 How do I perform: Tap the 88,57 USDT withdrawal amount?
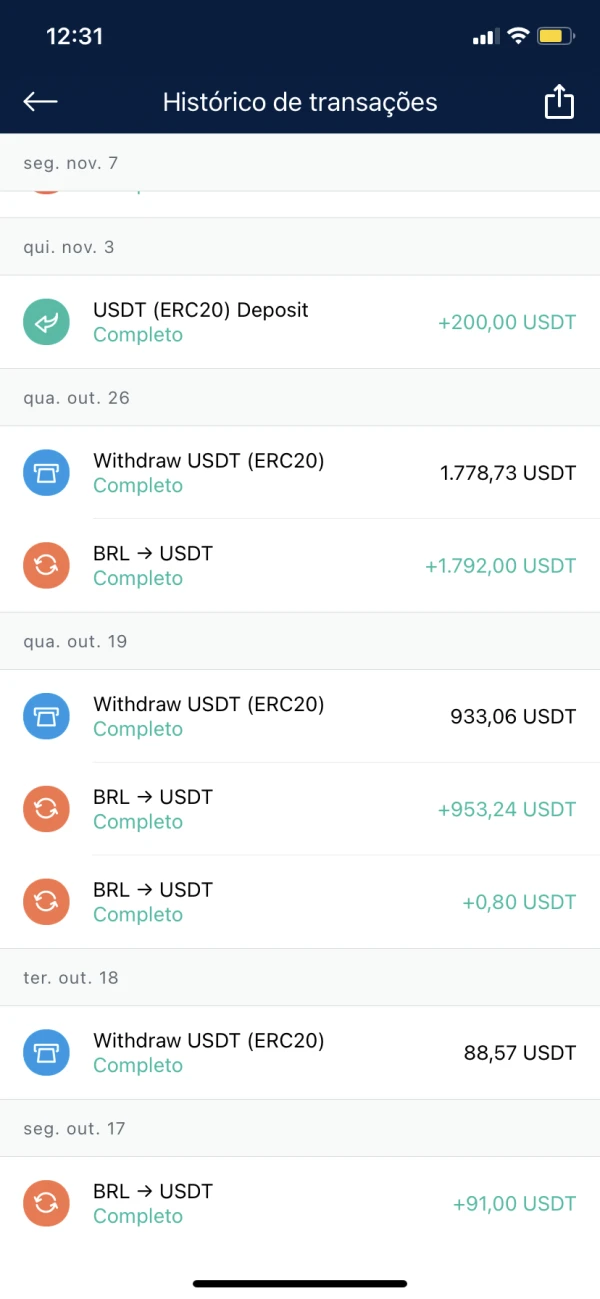[520, 1053]
